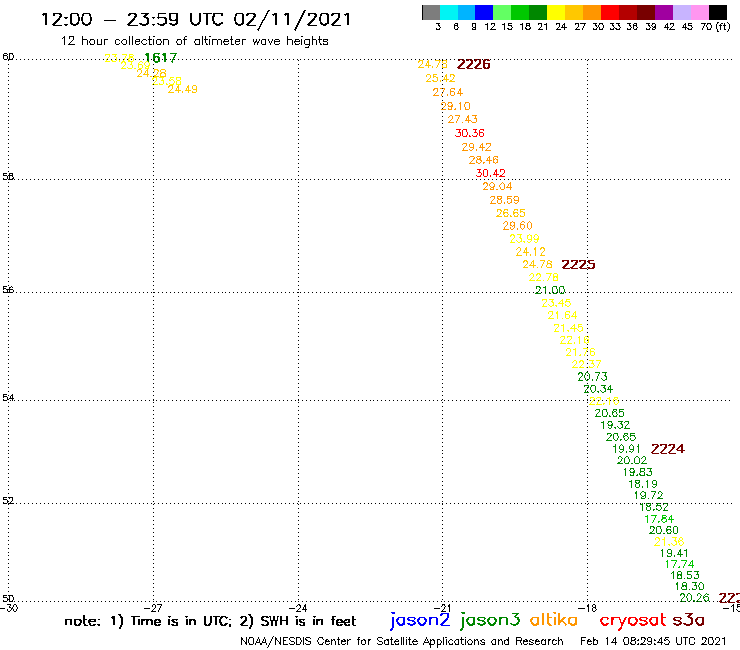740x650 pixels.
Task: Click the purple legend color swatch
Action: (664, 12)
